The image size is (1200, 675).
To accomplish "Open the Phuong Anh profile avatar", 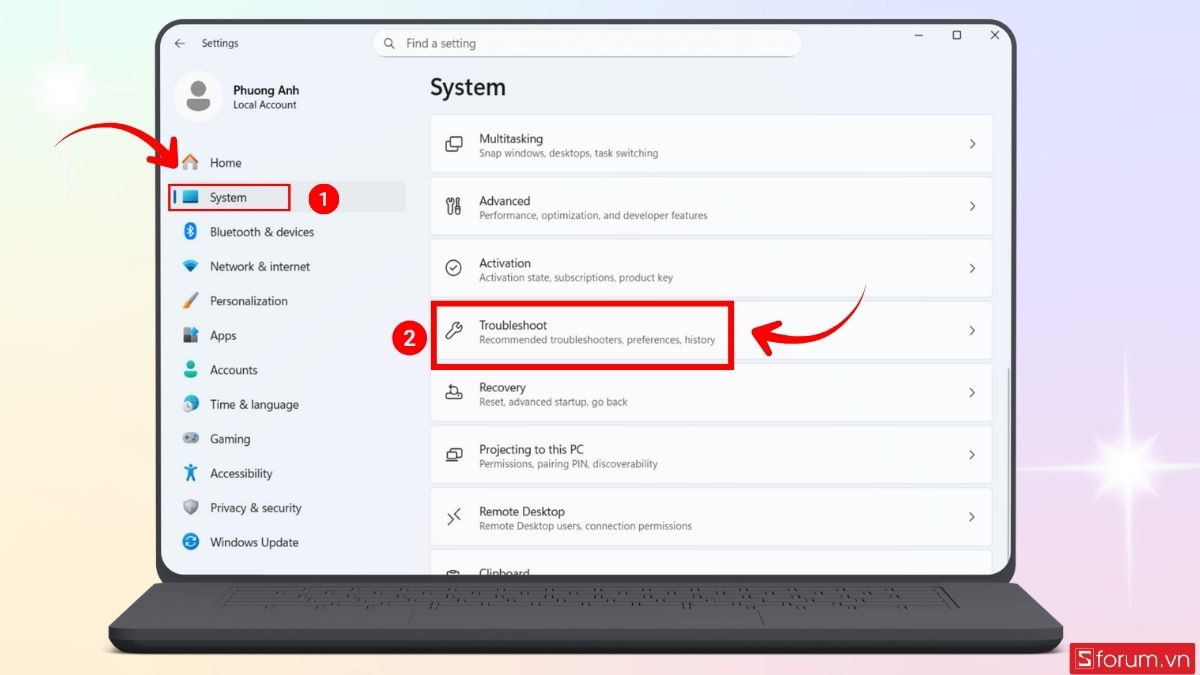I will pyautogui.click(x=198, y=96).
